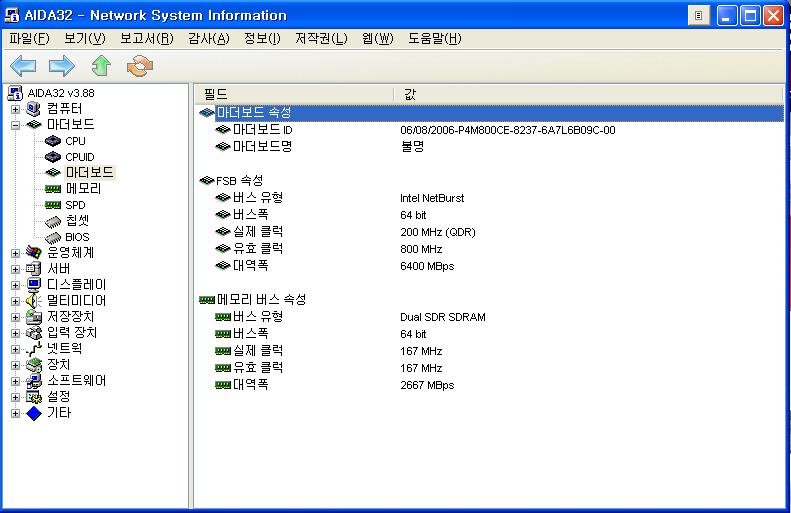Open the 칩셋 tree item
Viewport: 791px width, 513px height.
[76, 221]
